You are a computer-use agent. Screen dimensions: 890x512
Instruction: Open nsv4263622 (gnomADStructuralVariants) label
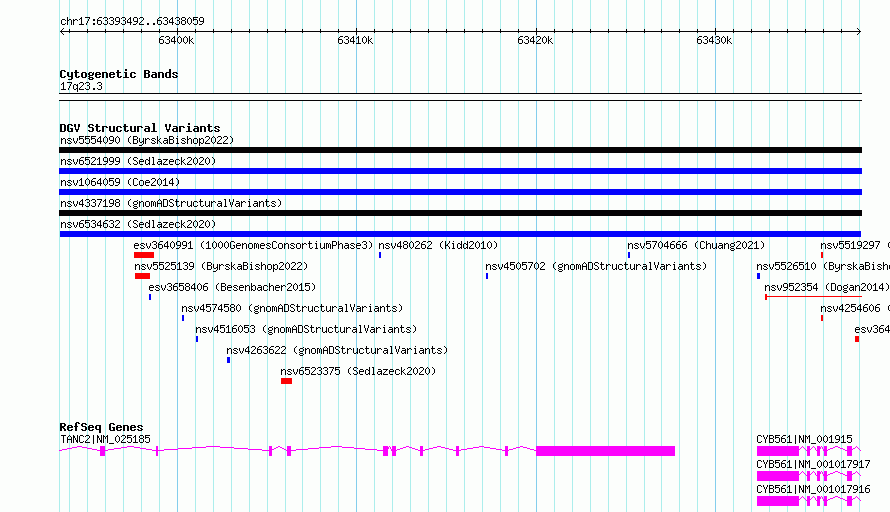coord(337,350)
